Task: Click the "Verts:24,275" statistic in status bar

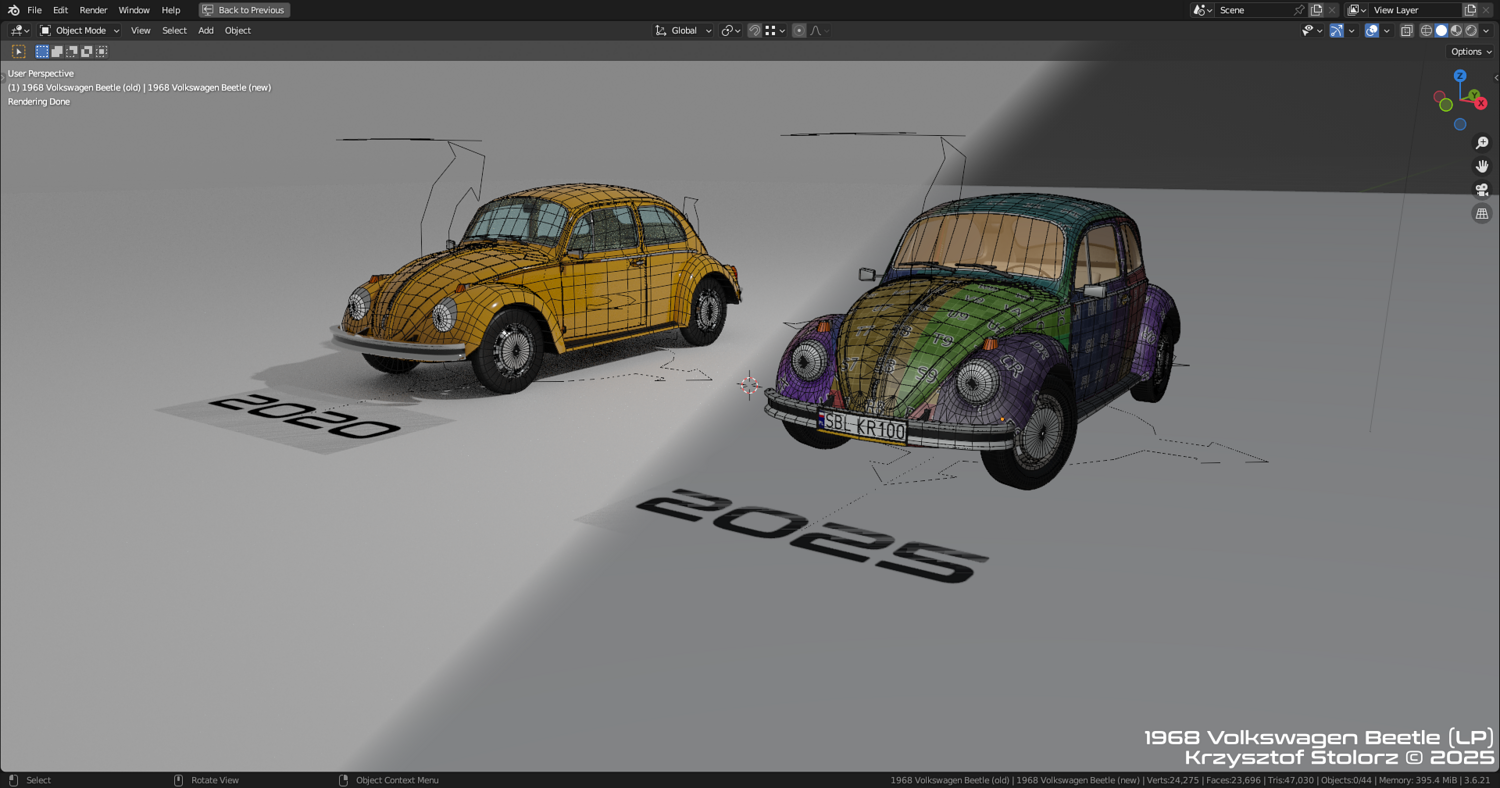Action: tap(1173, 780)
